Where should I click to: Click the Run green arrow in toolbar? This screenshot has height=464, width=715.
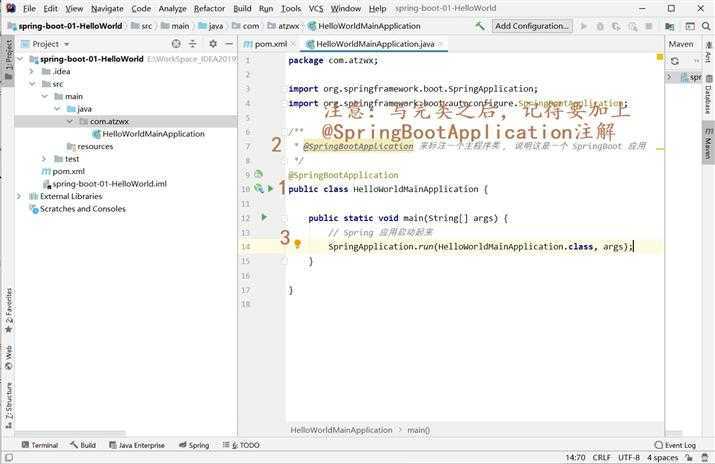pyautogui.click(x=584, y=26)
